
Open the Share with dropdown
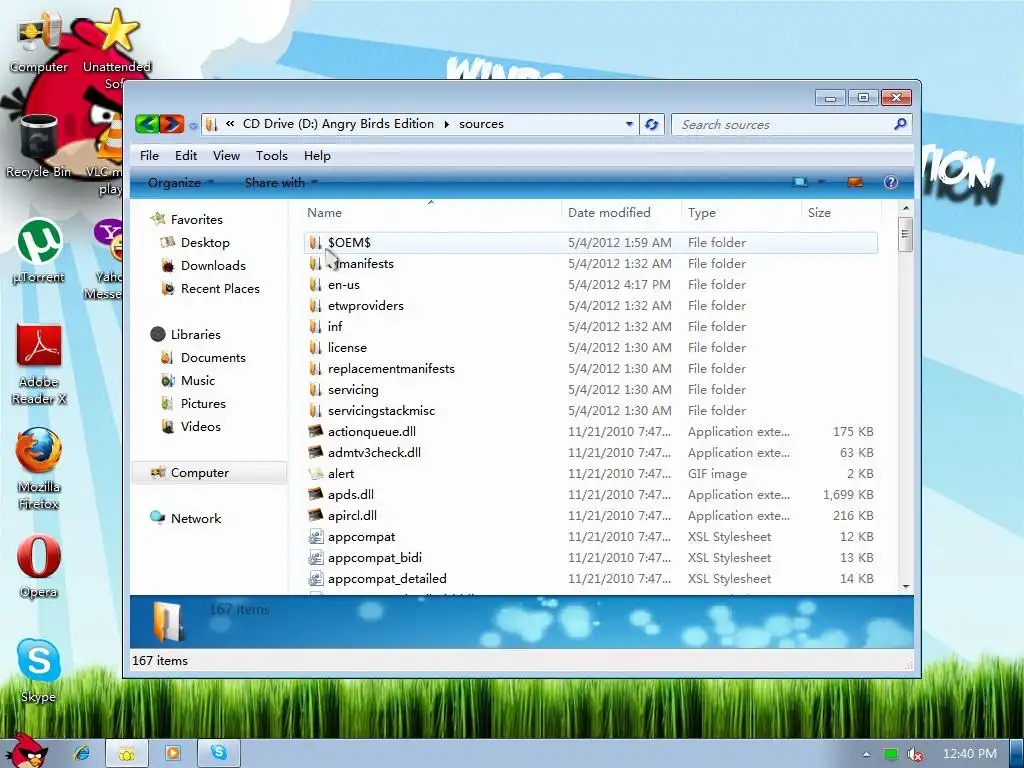(x=281, y=182)
